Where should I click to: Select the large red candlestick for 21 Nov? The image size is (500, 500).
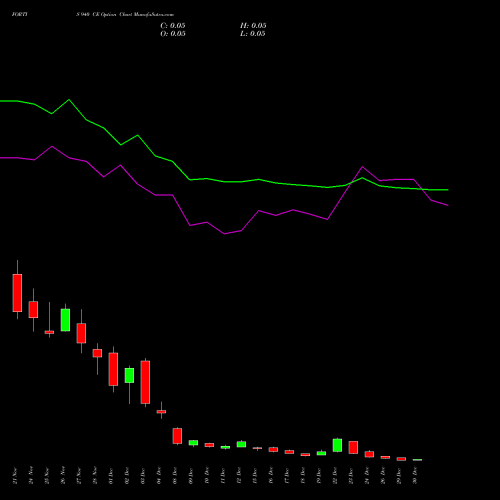(x=17, y=293)
